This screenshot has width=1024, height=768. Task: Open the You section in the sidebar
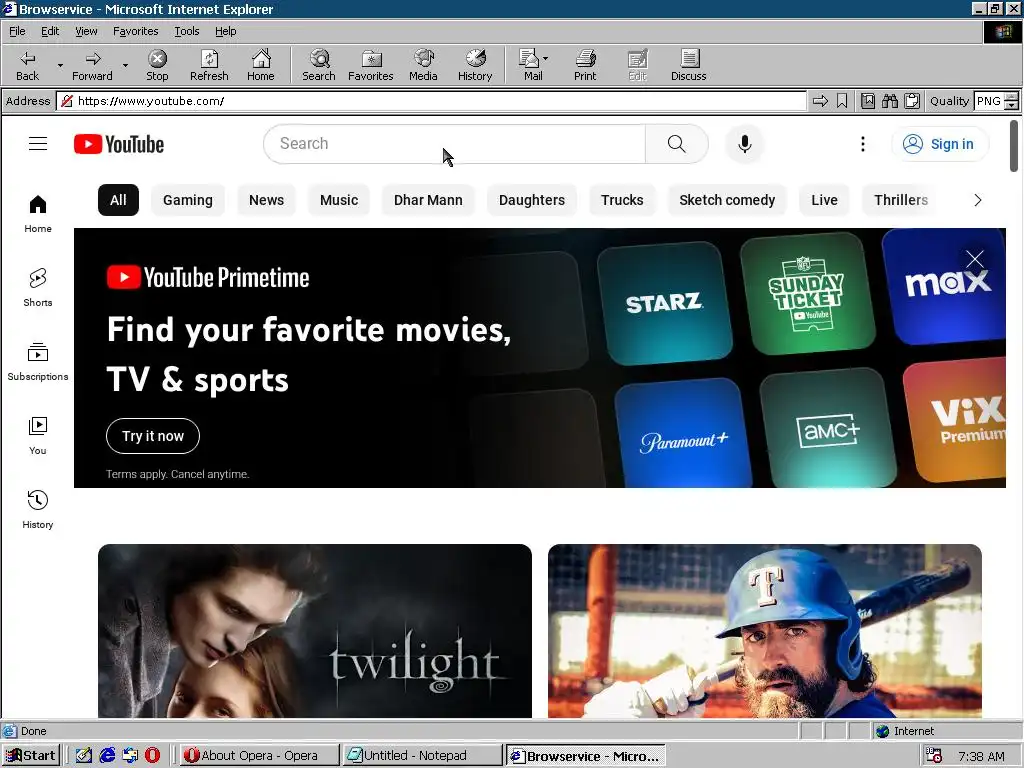coord(38,436)
